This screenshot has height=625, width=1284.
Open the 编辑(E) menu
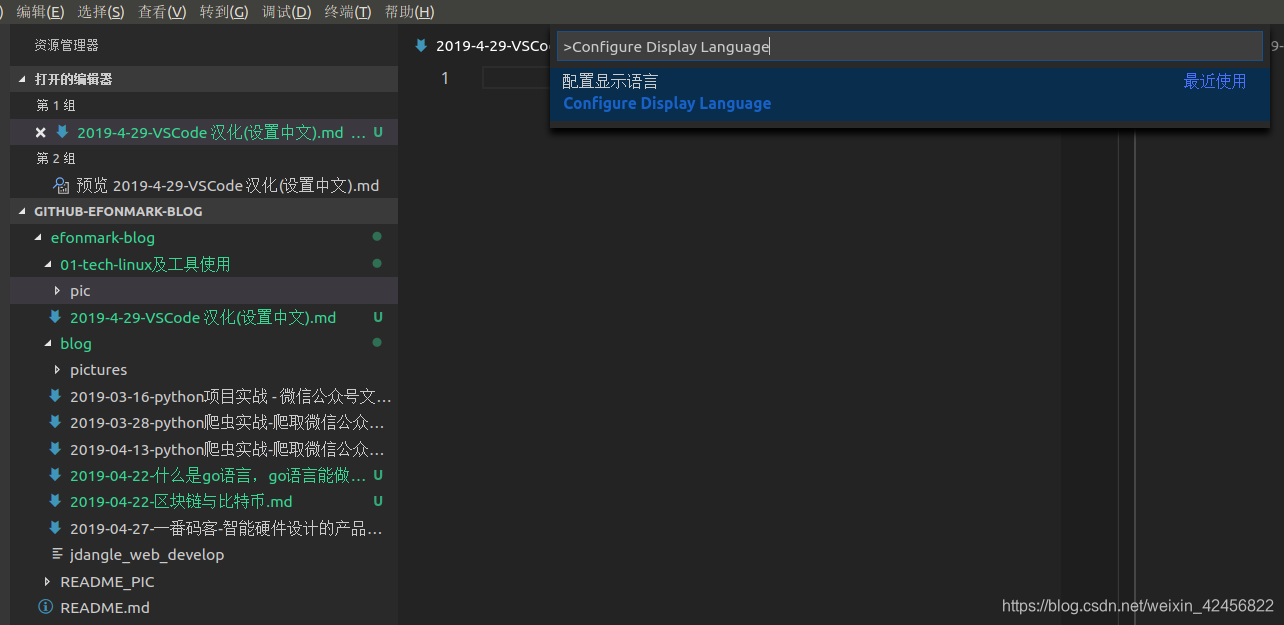tap(40, 12)
